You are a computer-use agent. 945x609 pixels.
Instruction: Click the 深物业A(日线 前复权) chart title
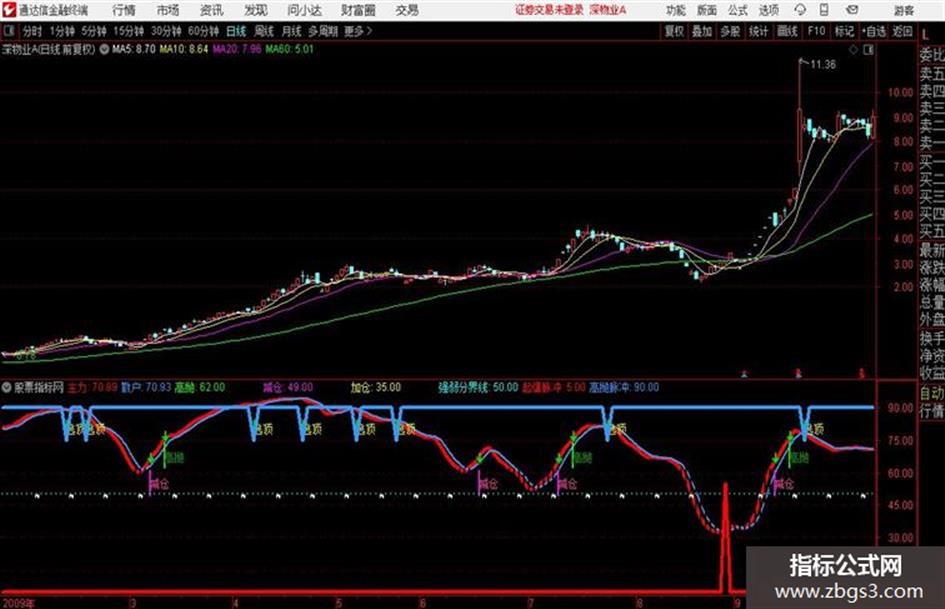click(49, 49)
